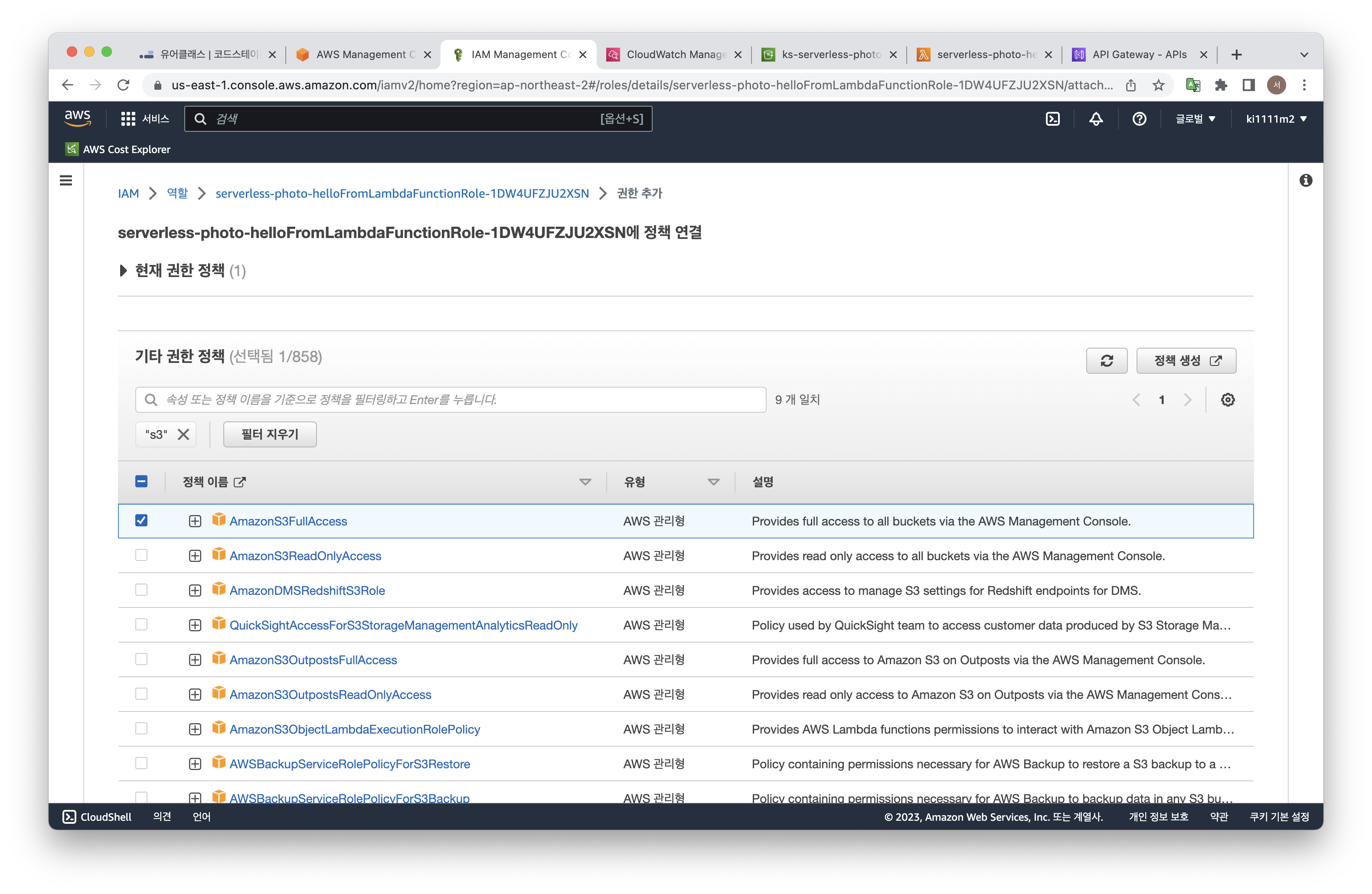The width and height of the screenshot is (1372, 894).
Task: Click the AWS console 검색 search box
Action: coord(418,119)
